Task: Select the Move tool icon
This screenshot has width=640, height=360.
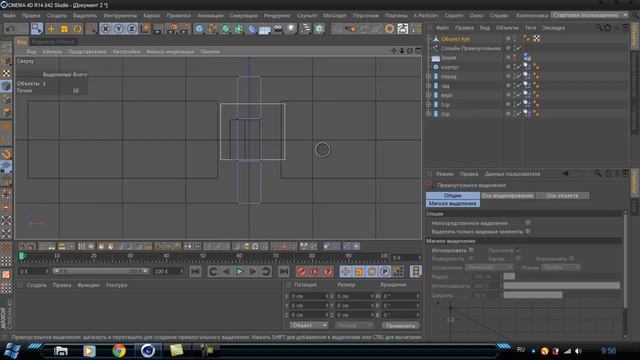Action: pos(51,29)
